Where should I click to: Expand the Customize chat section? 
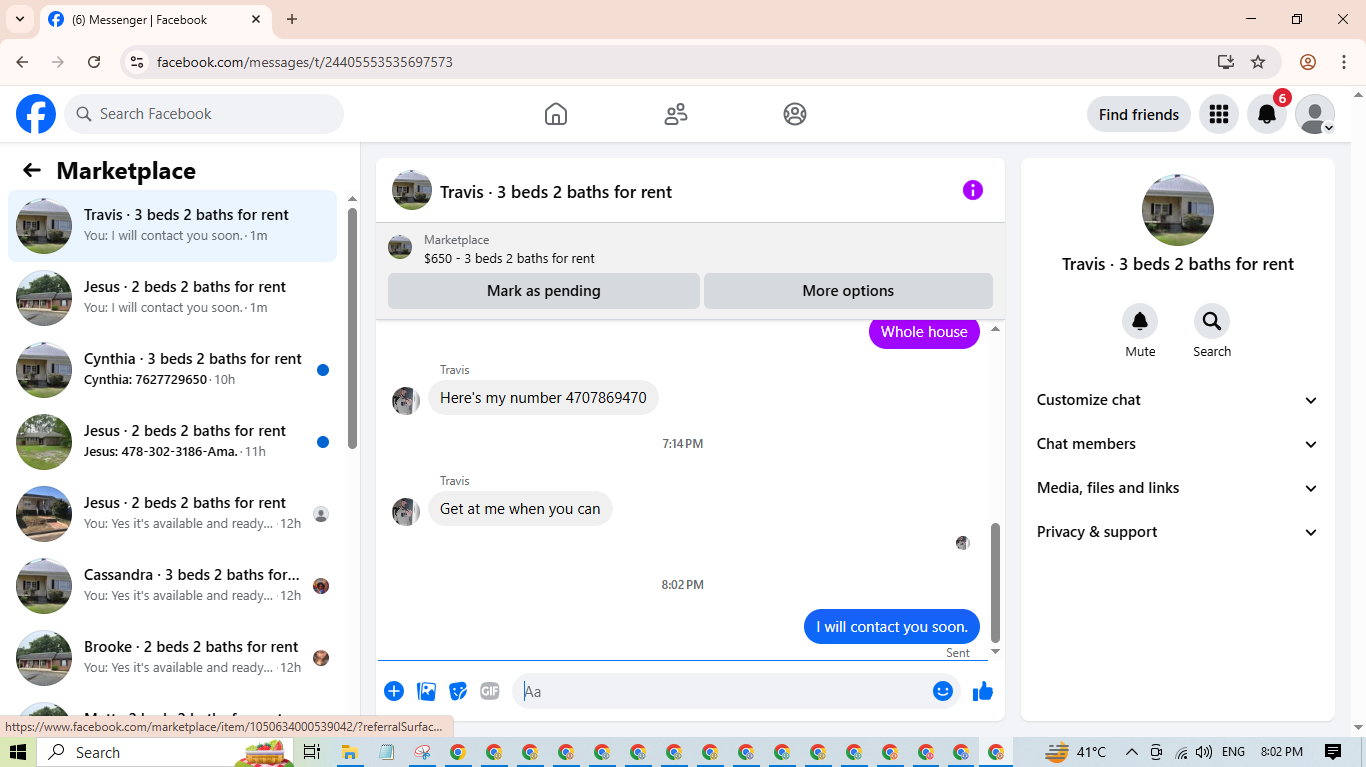click(x=1178, y=400)
